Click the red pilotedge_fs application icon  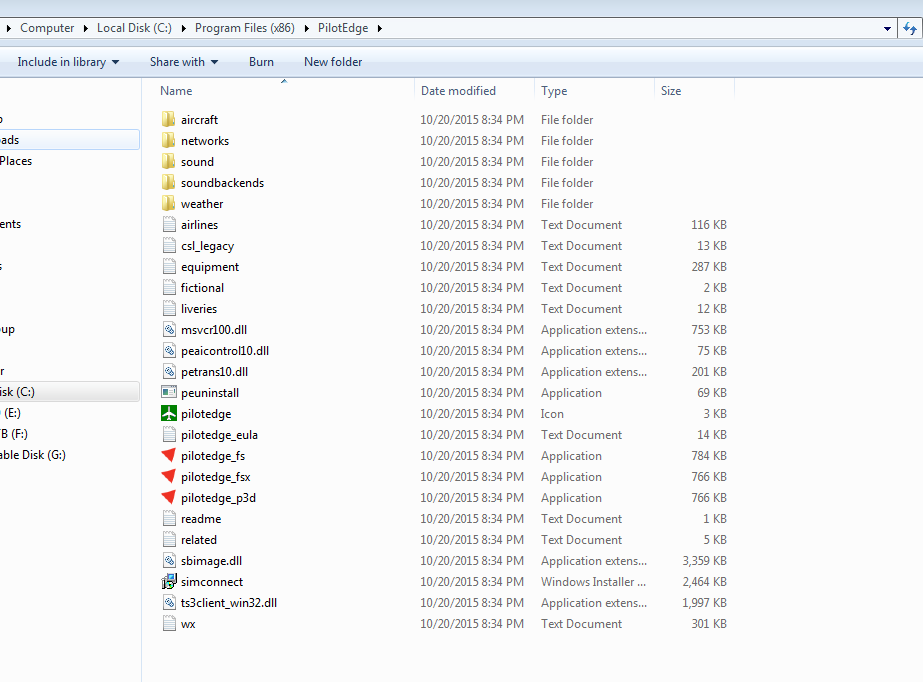click(169, 455)
